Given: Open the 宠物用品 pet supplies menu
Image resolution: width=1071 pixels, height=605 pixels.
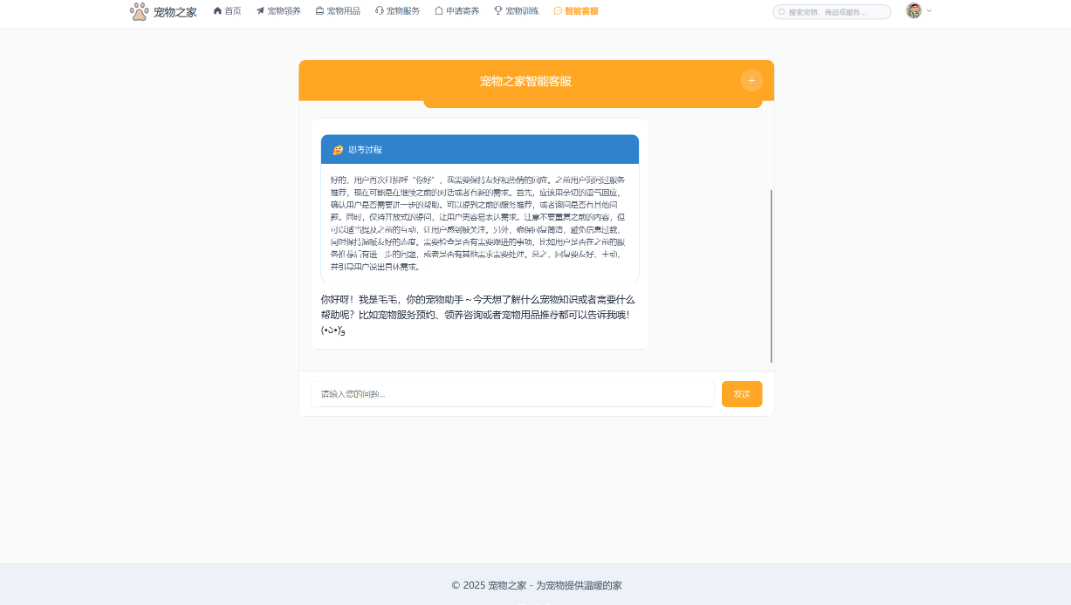Looking at the screenshot, I should point(338,11).
